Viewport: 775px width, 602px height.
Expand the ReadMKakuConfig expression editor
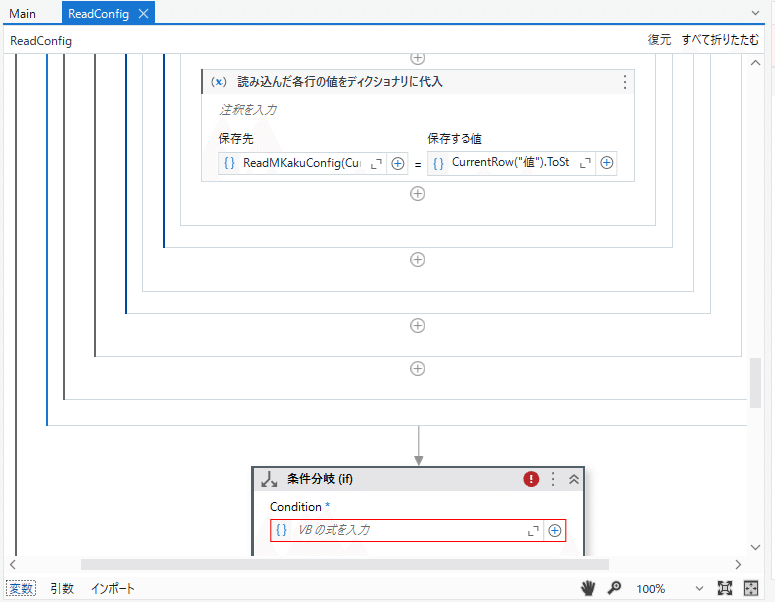coord(377,164)
